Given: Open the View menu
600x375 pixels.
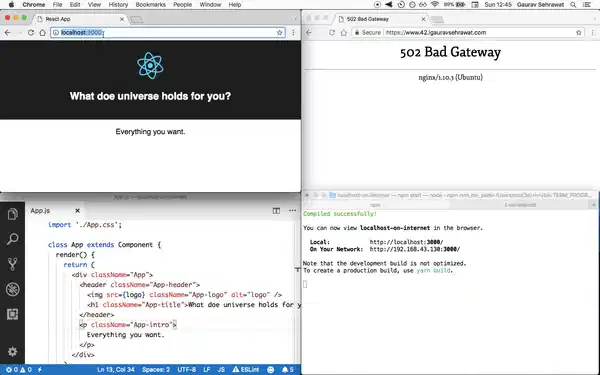Looking at the screenshot, I should pos(94,5).
